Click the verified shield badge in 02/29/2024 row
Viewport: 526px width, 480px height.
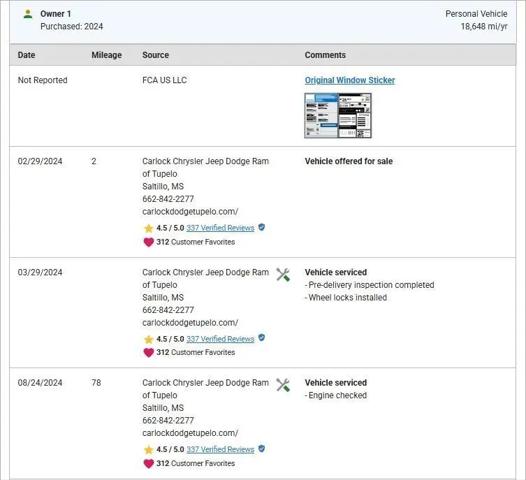[x=262, y=227]
